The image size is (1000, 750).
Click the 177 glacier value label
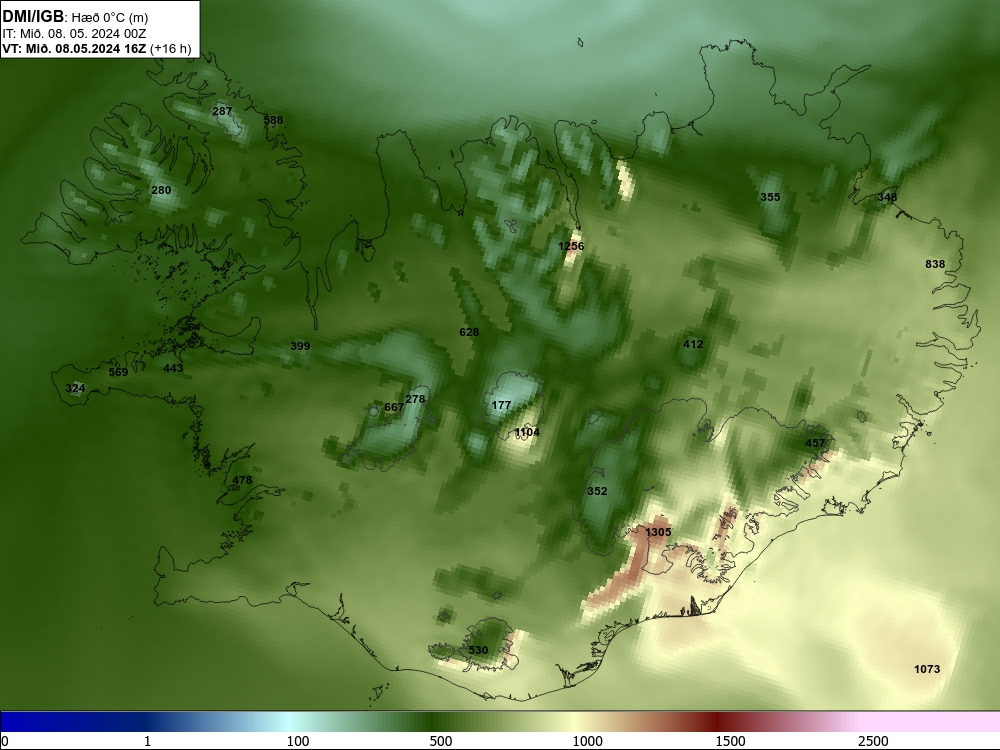pyautogui.click(x=501, y=405)
